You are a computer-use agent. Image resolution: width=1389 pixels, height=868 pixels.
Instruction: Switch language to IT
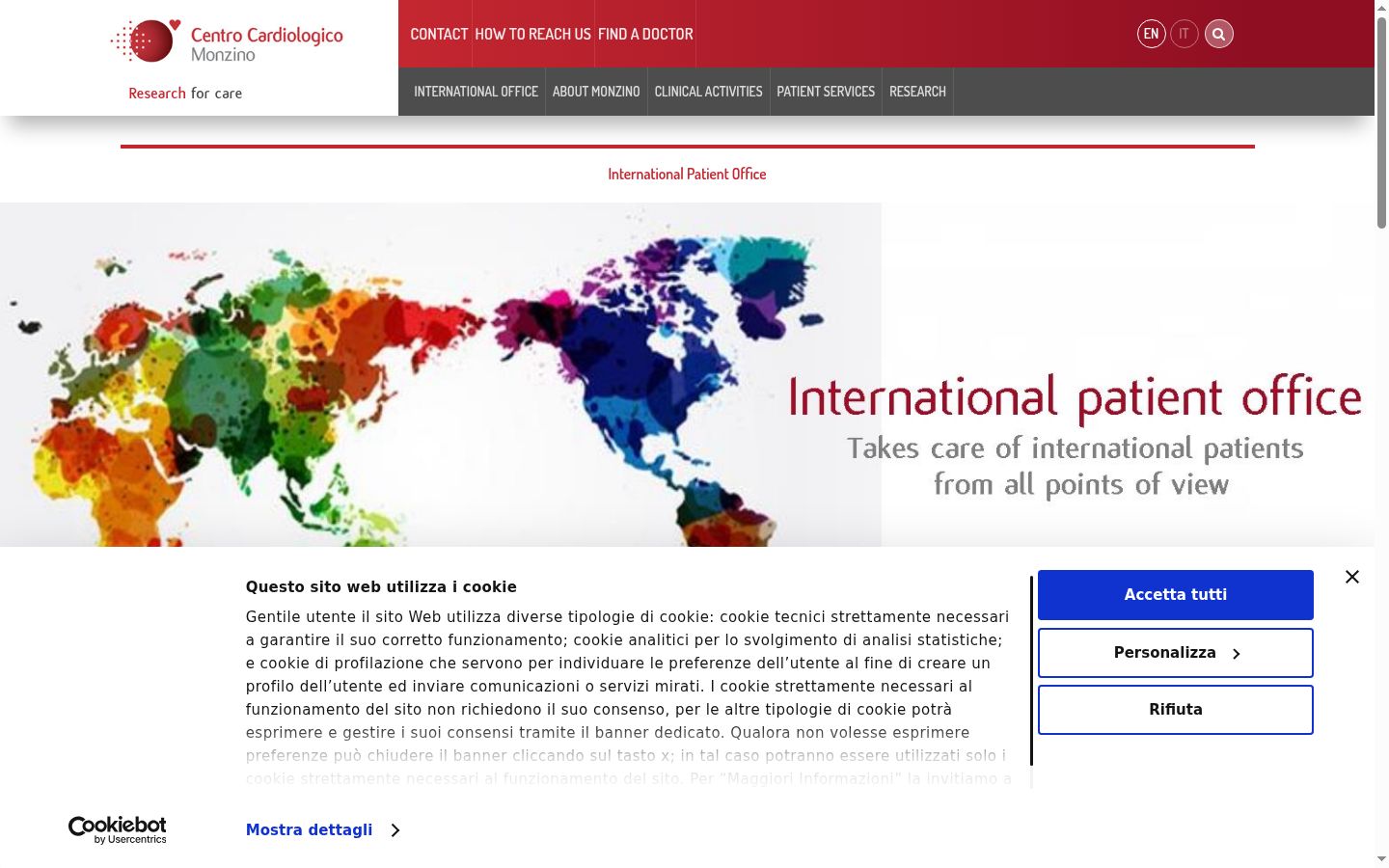click(1184, 34)
